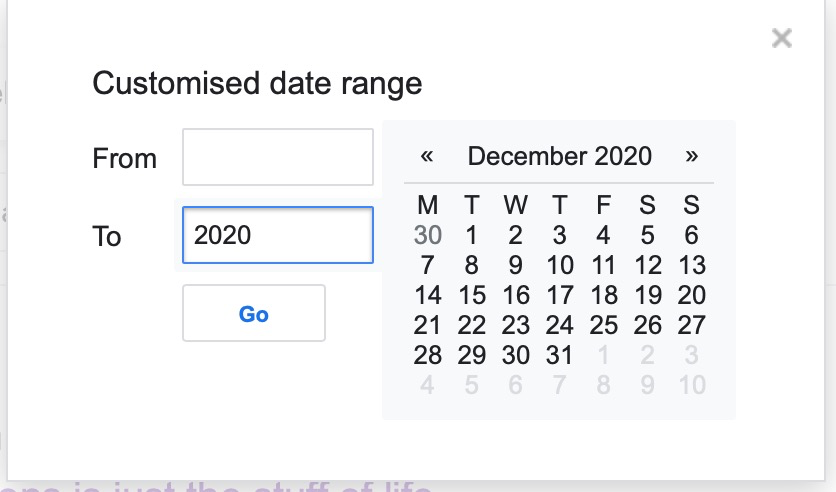Go to previous month in calendar

pyautogui.click(x=427, y=156)
